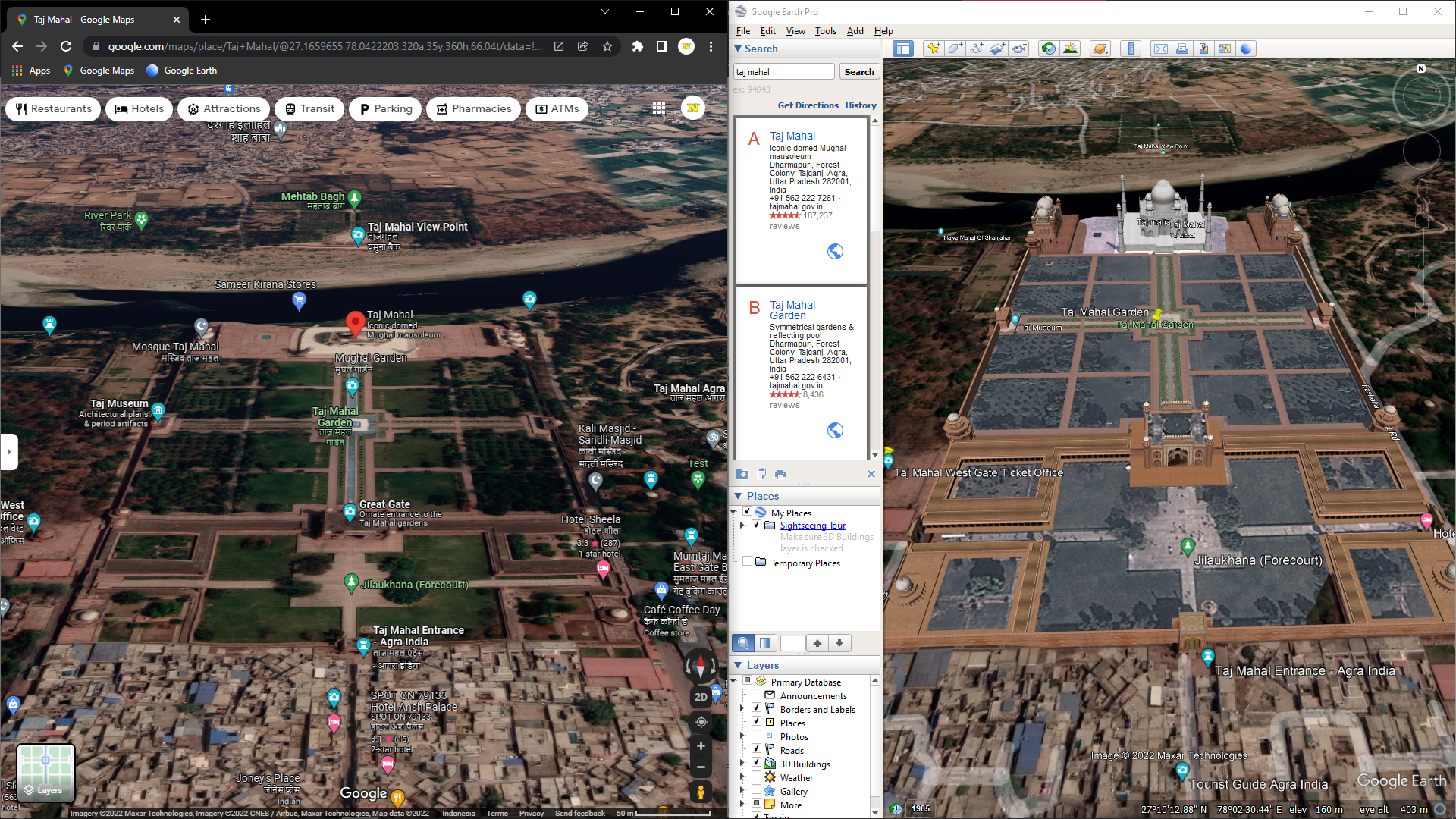The width and height of the screenshot is (1456, 819).
Task: Record a tour using the camera icon
Action: [x=1019, y=49]
